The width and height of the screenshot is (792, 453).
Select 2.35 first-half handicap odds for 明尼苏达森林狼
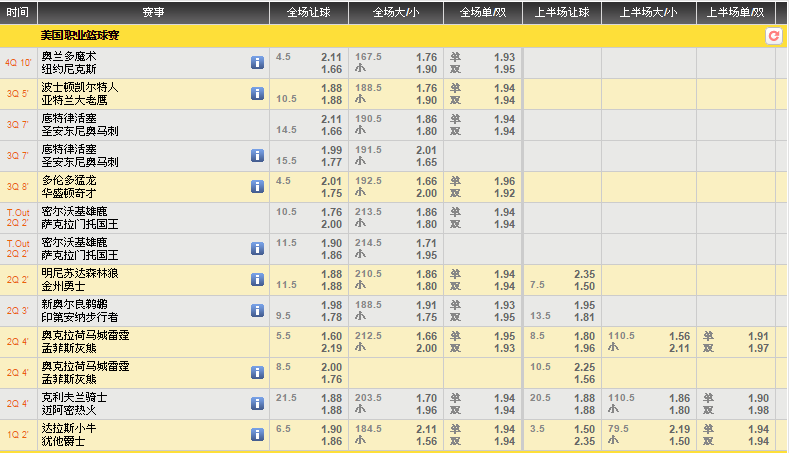tap(584, 274)
